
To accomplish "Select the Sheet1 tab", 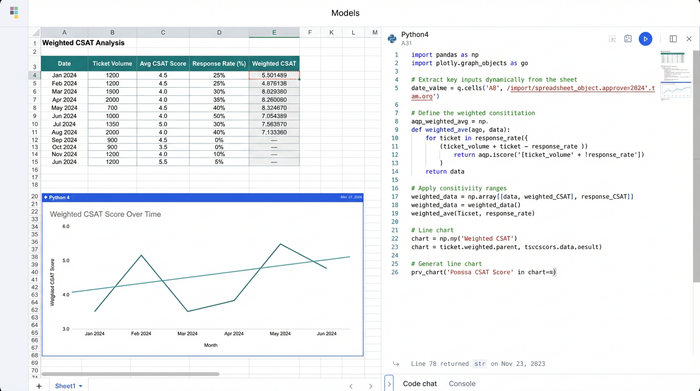I will [68, 386].
